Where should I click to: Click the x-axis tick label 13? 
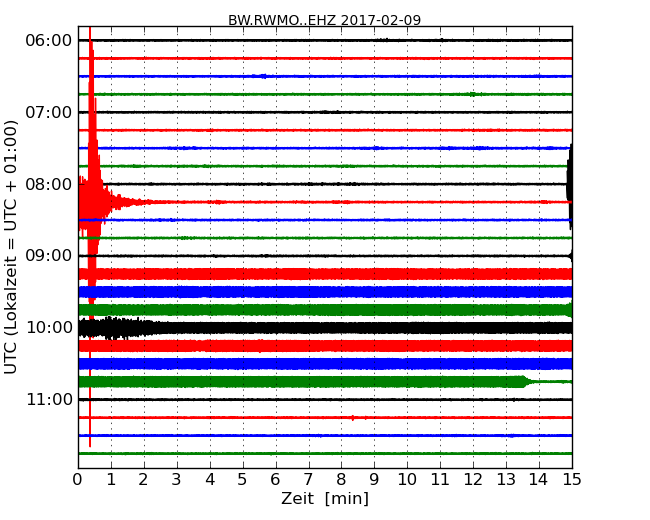pos(506,480)
